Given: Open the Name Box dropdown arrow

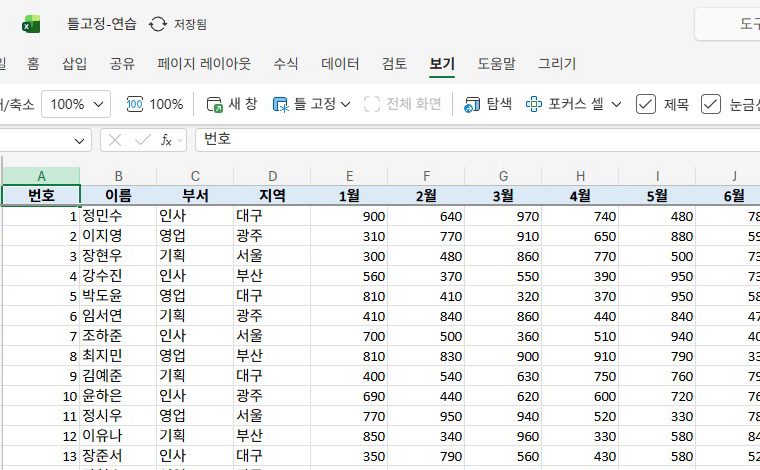Looking at the screenshot, I should 79,141.
